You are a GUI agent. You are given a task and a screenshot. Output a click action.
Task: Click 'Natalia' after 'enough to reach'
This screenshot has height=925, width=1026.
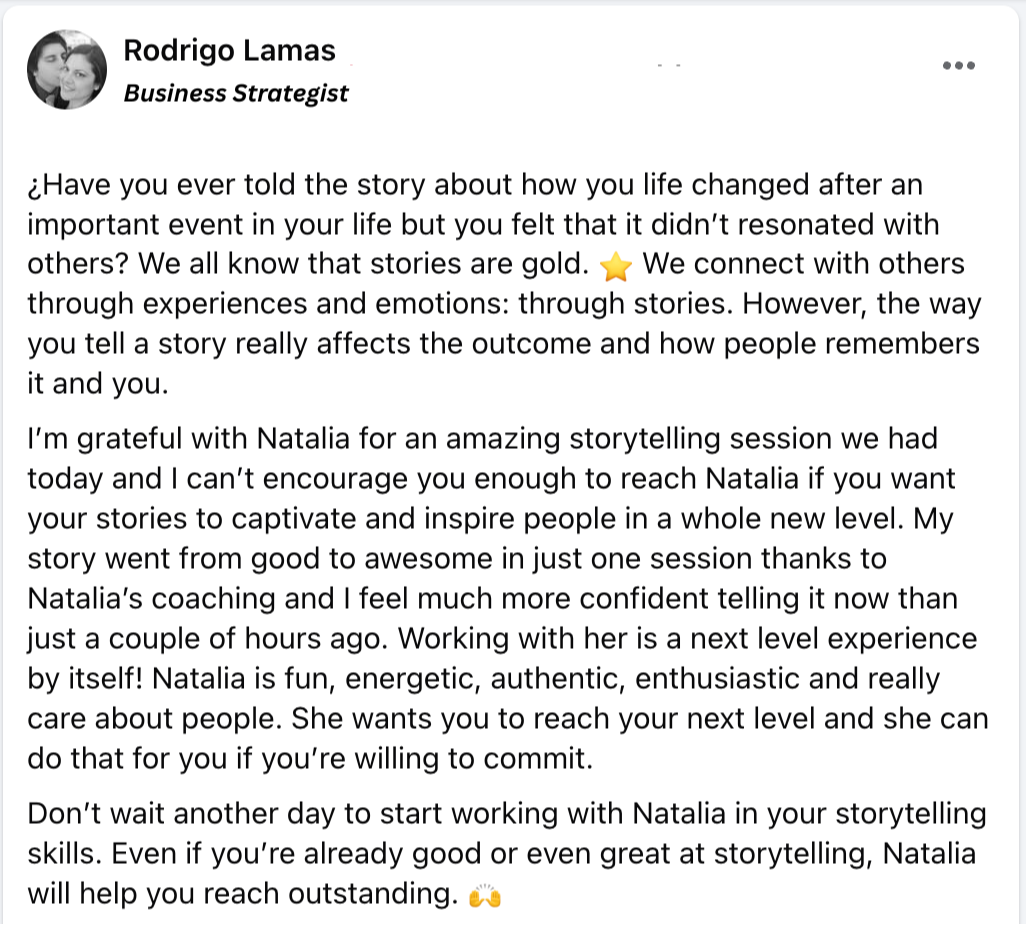pyautogui.click(x=752, y=478)
